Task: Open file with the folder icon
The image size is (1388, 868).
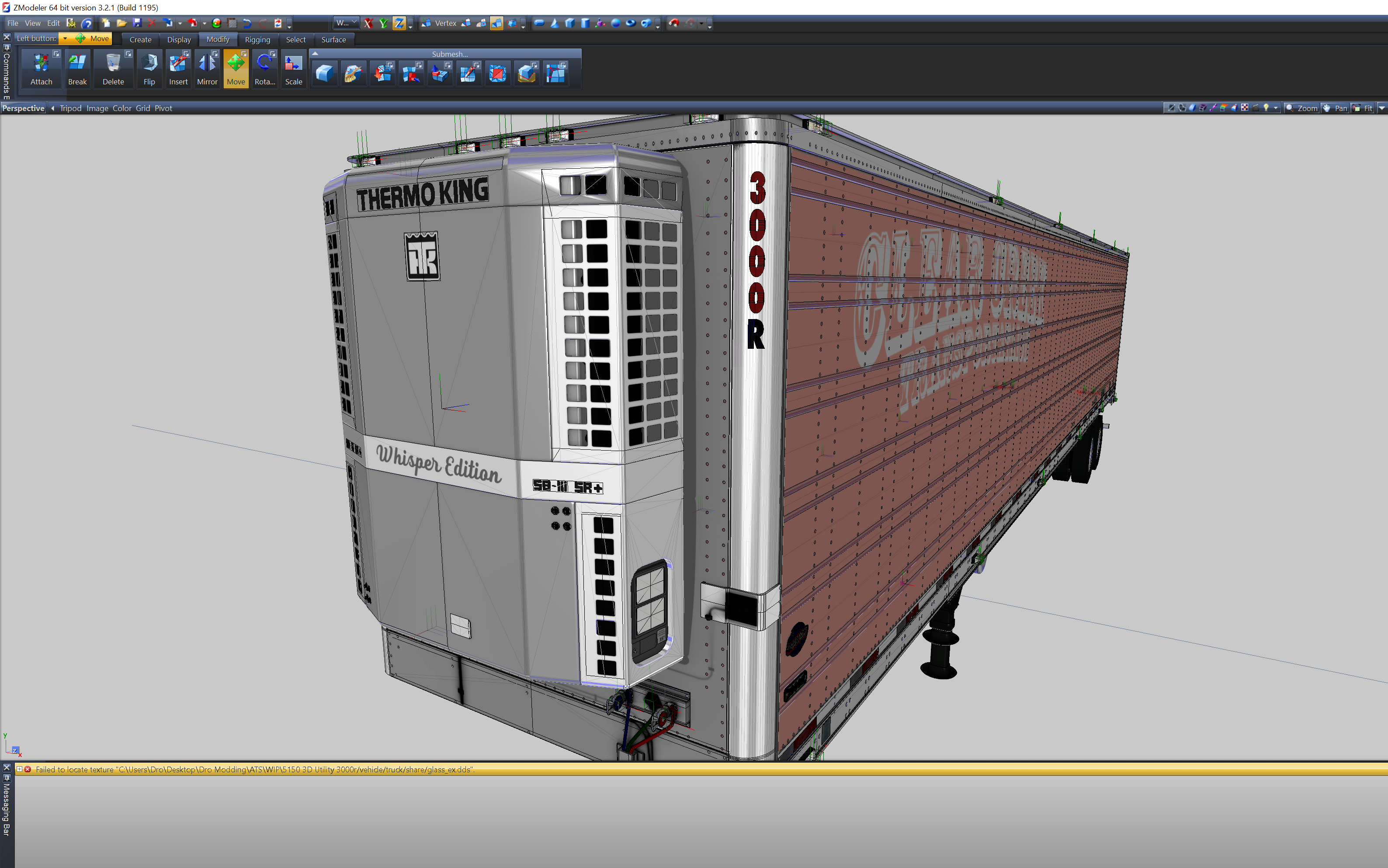Action: coord(121,23)
